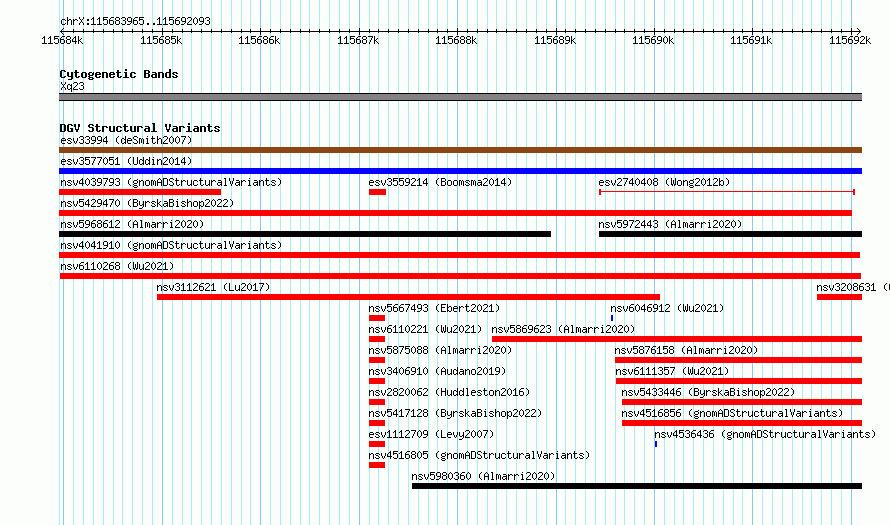Select the blue esv3577051 variant bar
The height and width of the screenshot is (525, 890).
click(460, 171)
